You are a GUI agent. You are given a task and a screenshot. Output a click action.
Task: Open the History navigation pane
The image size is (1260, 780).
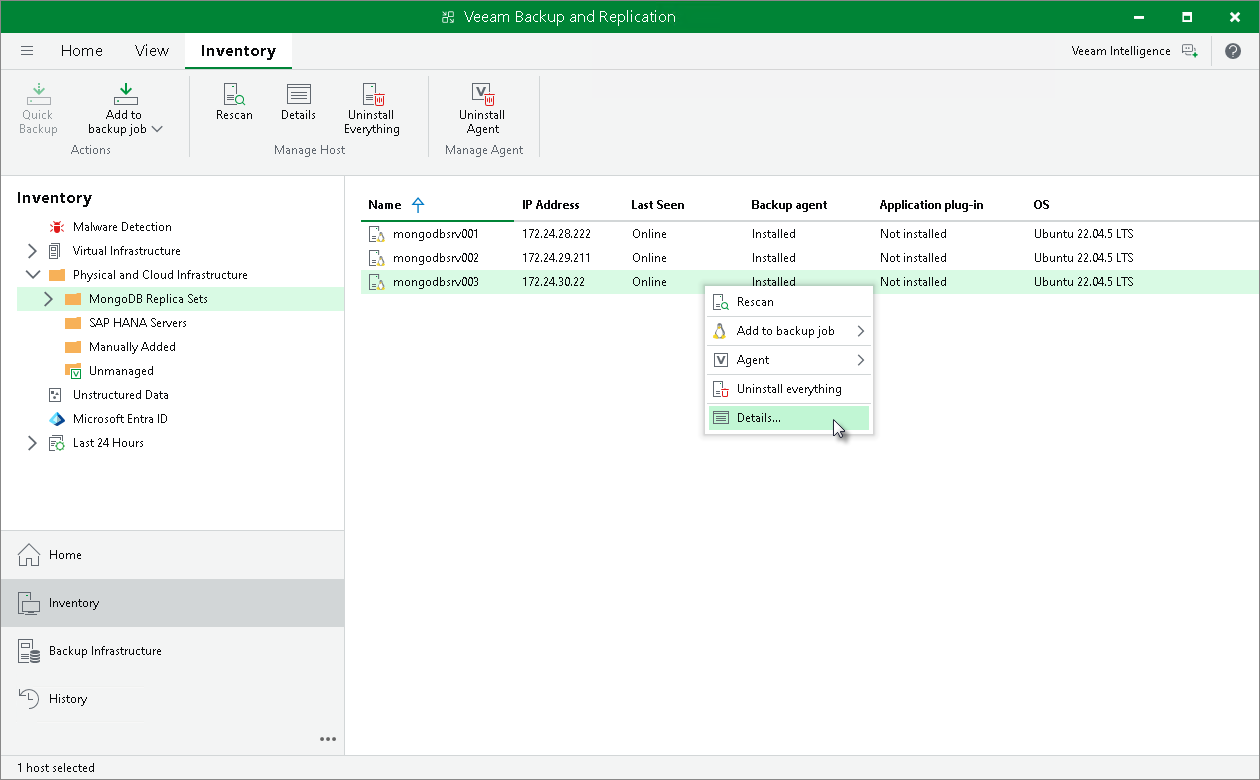coord(172,699)
